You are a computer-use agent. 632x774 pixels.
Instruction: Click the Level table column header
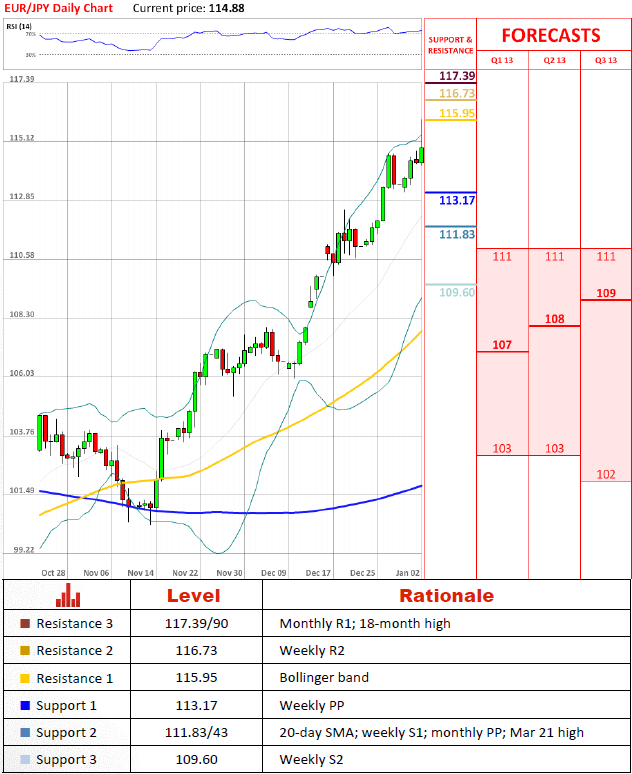click(x=194, y=595)
